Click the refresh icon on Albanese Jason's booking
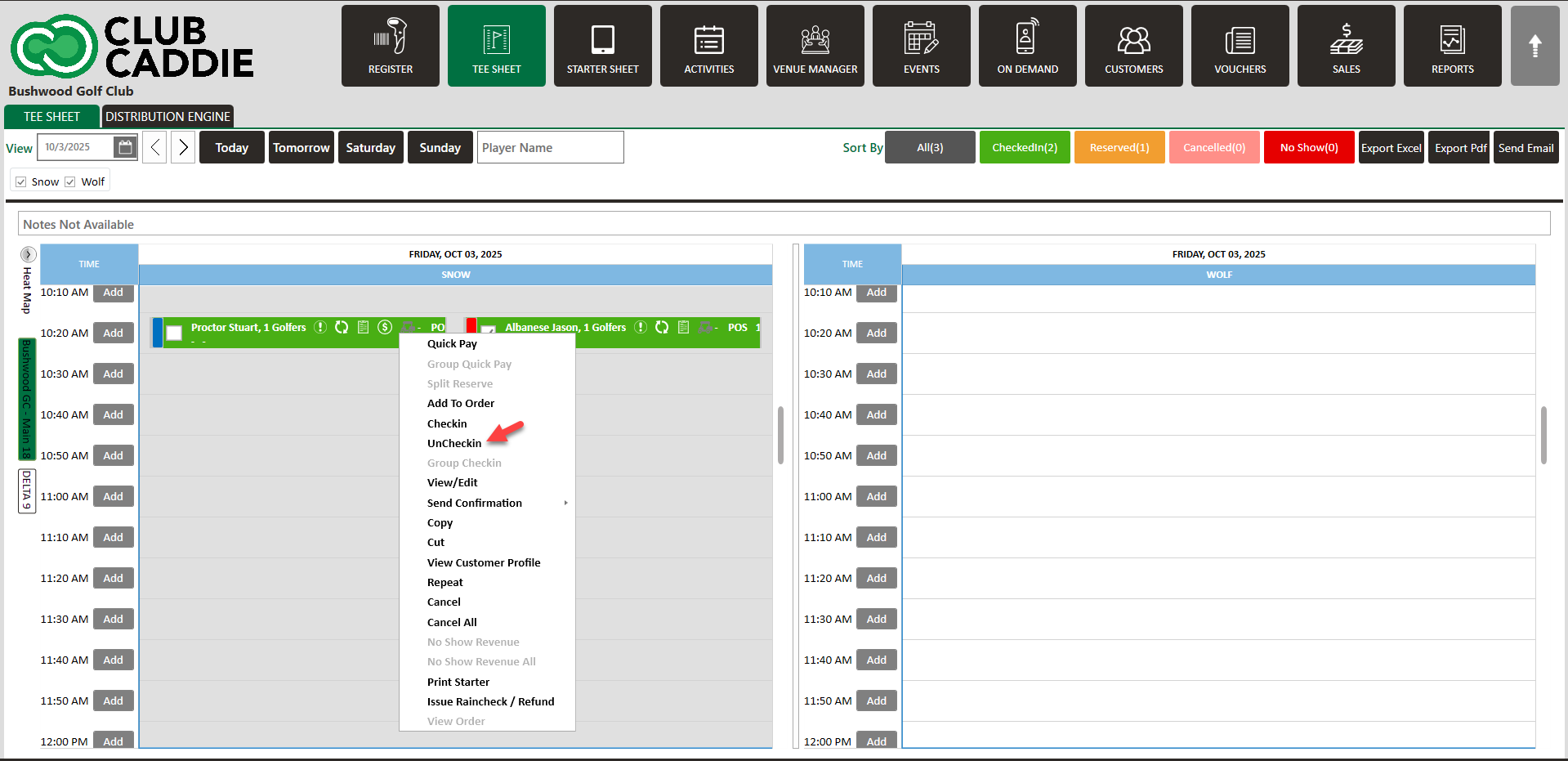The height and width of the screenshot is (761, 1568). [662, 328]
